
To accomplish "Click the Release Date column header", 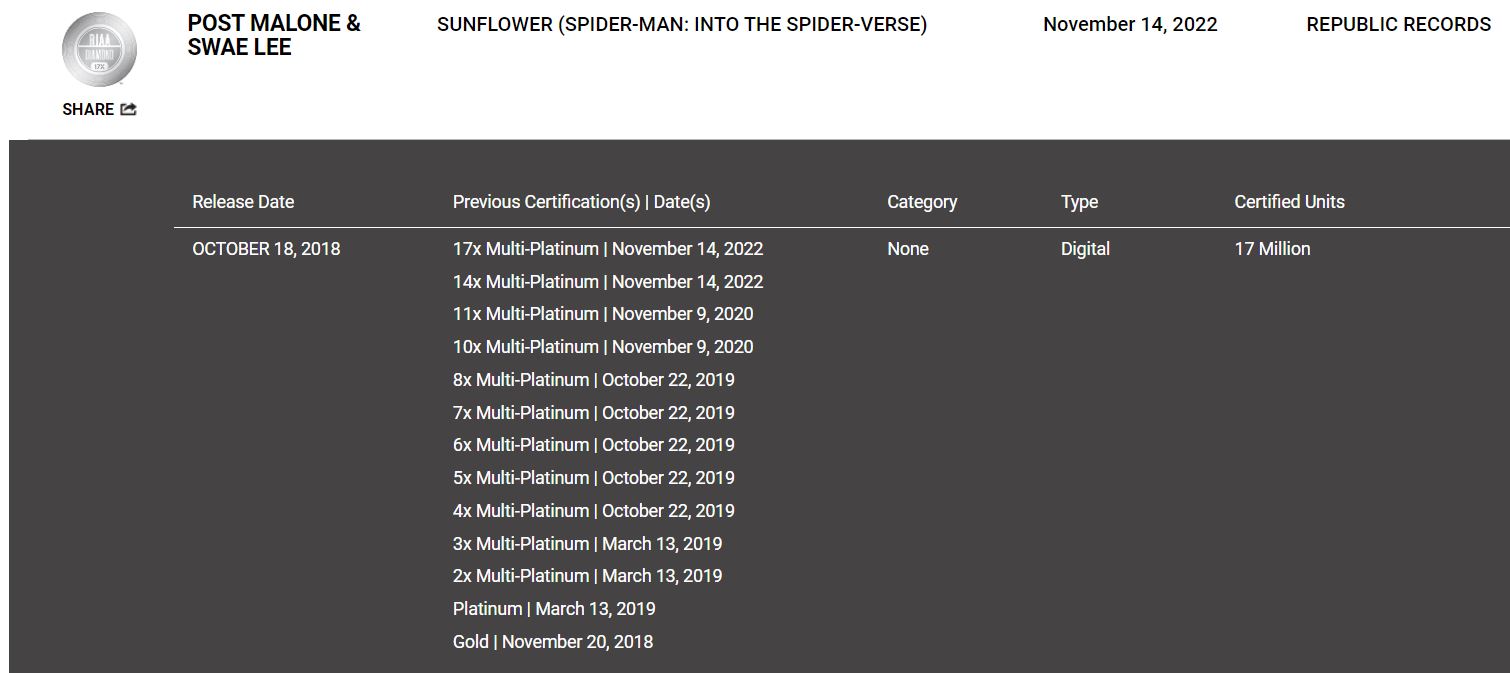I will click(x=243, y=202).
